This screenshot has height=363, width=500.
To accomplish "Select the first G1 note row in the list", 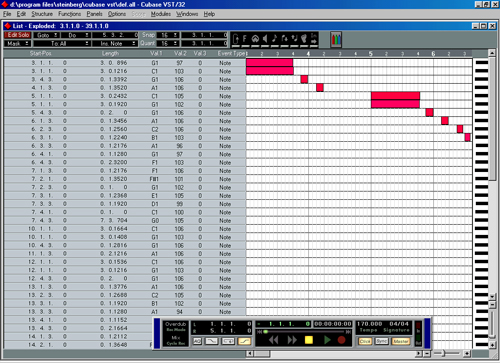I will point(125,63).
